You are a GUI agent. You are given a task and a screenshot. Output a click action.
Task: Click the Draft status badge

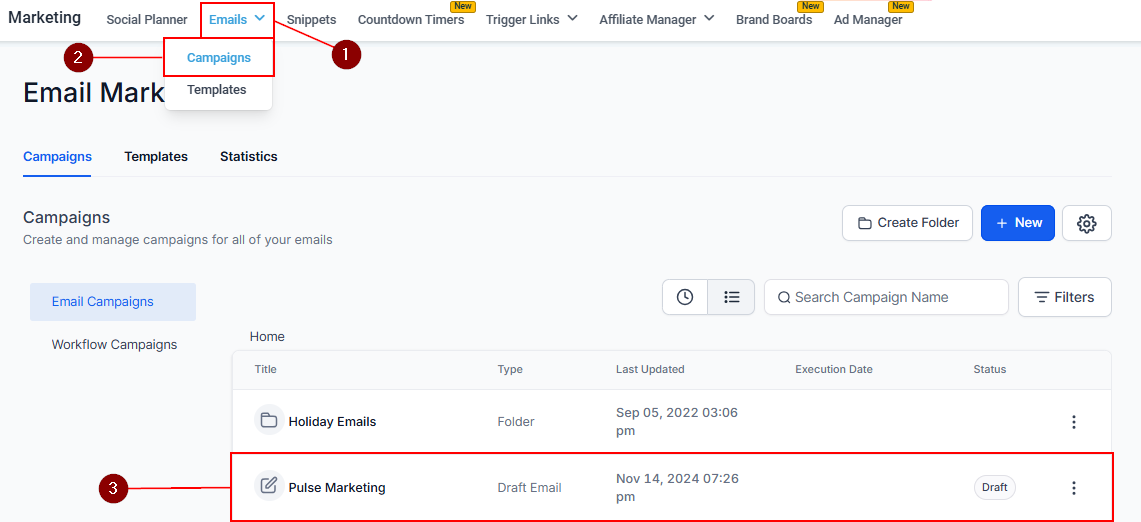[x=995, y=488]
